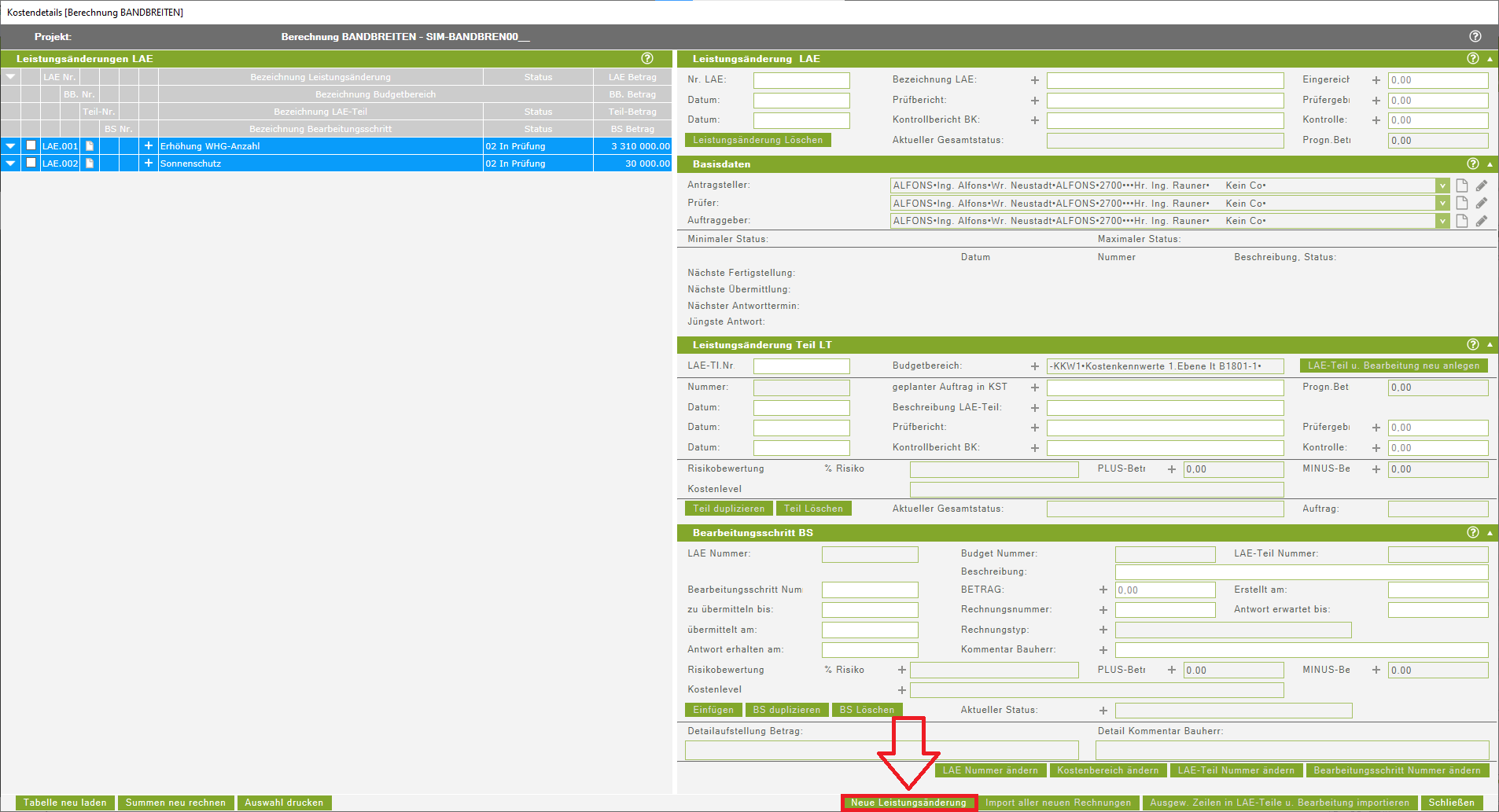This screenshot has width=1499, height=812.
Task: Open help for the Basisdaten section
Action: [1472, 164]
